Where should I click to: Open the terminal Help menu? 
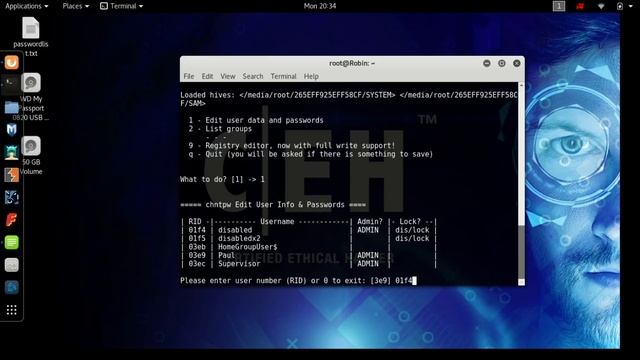pos(311,76)
